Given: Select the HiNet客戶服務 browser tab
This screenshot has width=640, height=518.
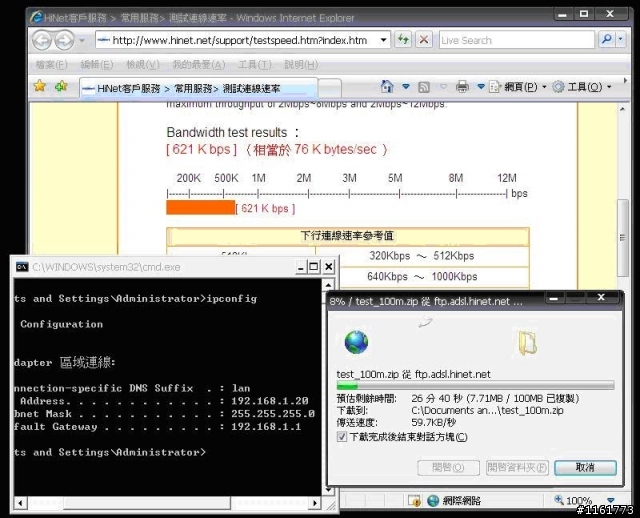Looking at the screenshot, I should point(198,89).
